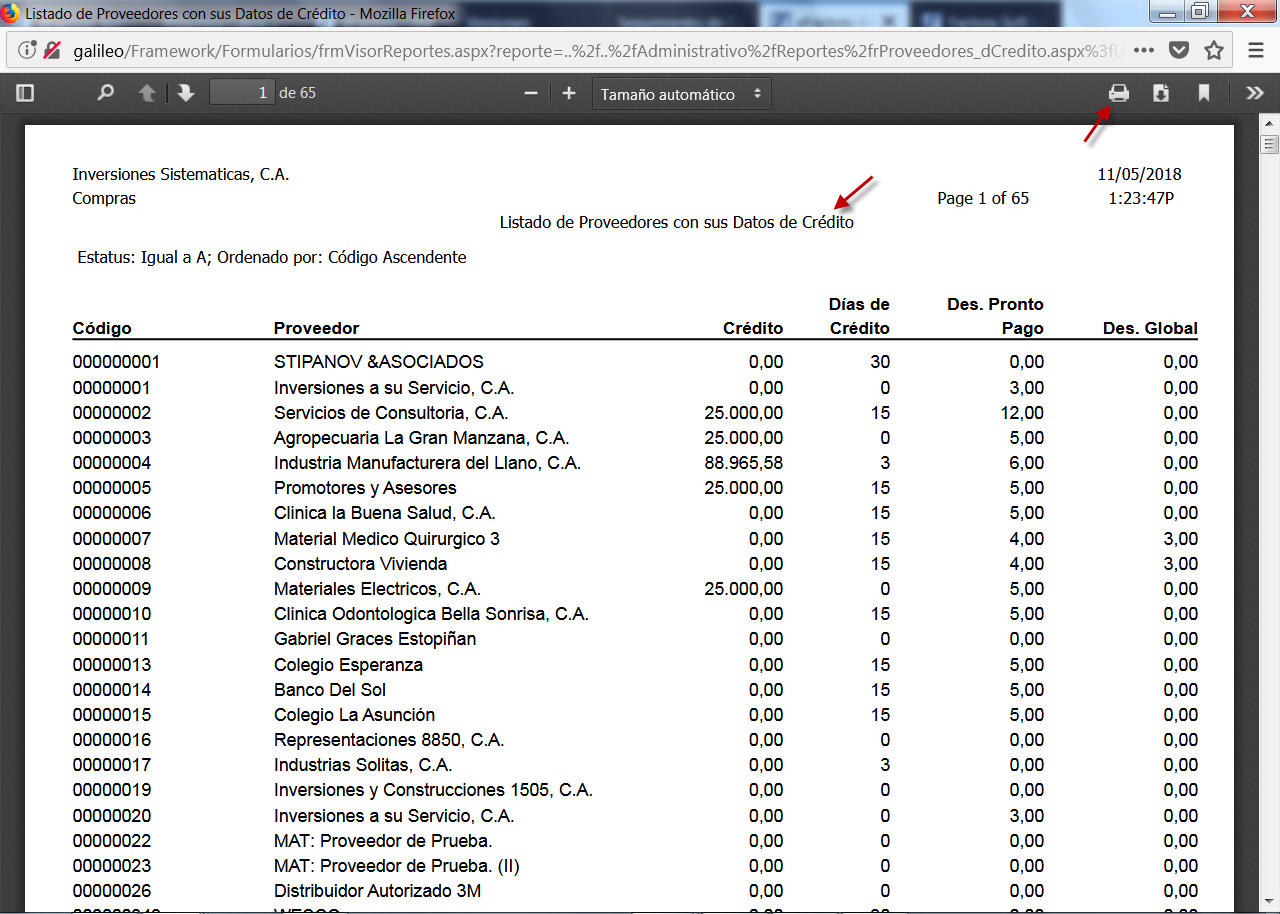Image resolution: width=1280 pixels, height=914 pixels.
Task: Open the Tamaño automático zoom dropdown
Action: pyautogui.click(x=682, y=94)
